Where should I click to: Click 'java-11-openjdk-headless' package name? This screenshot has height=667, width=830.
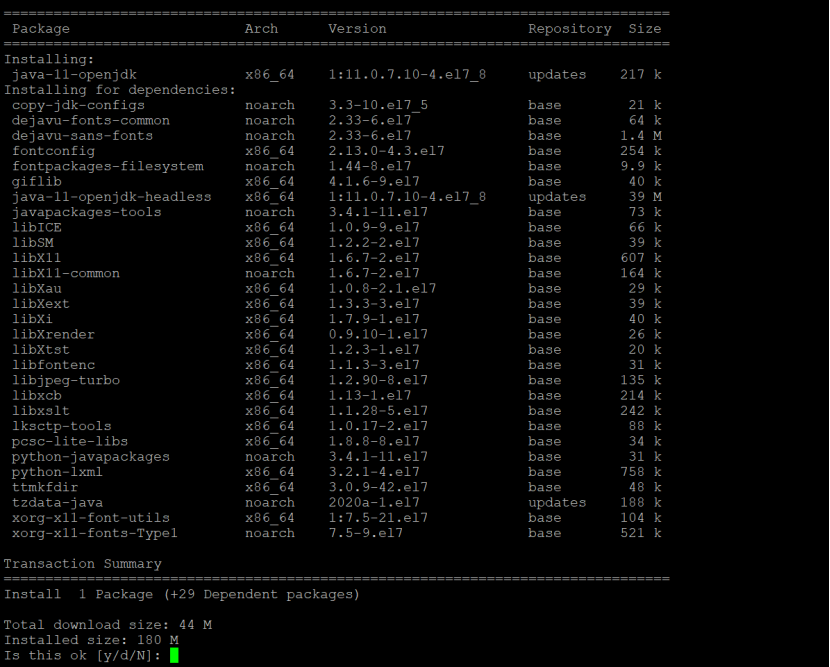[x=111, y=197]
